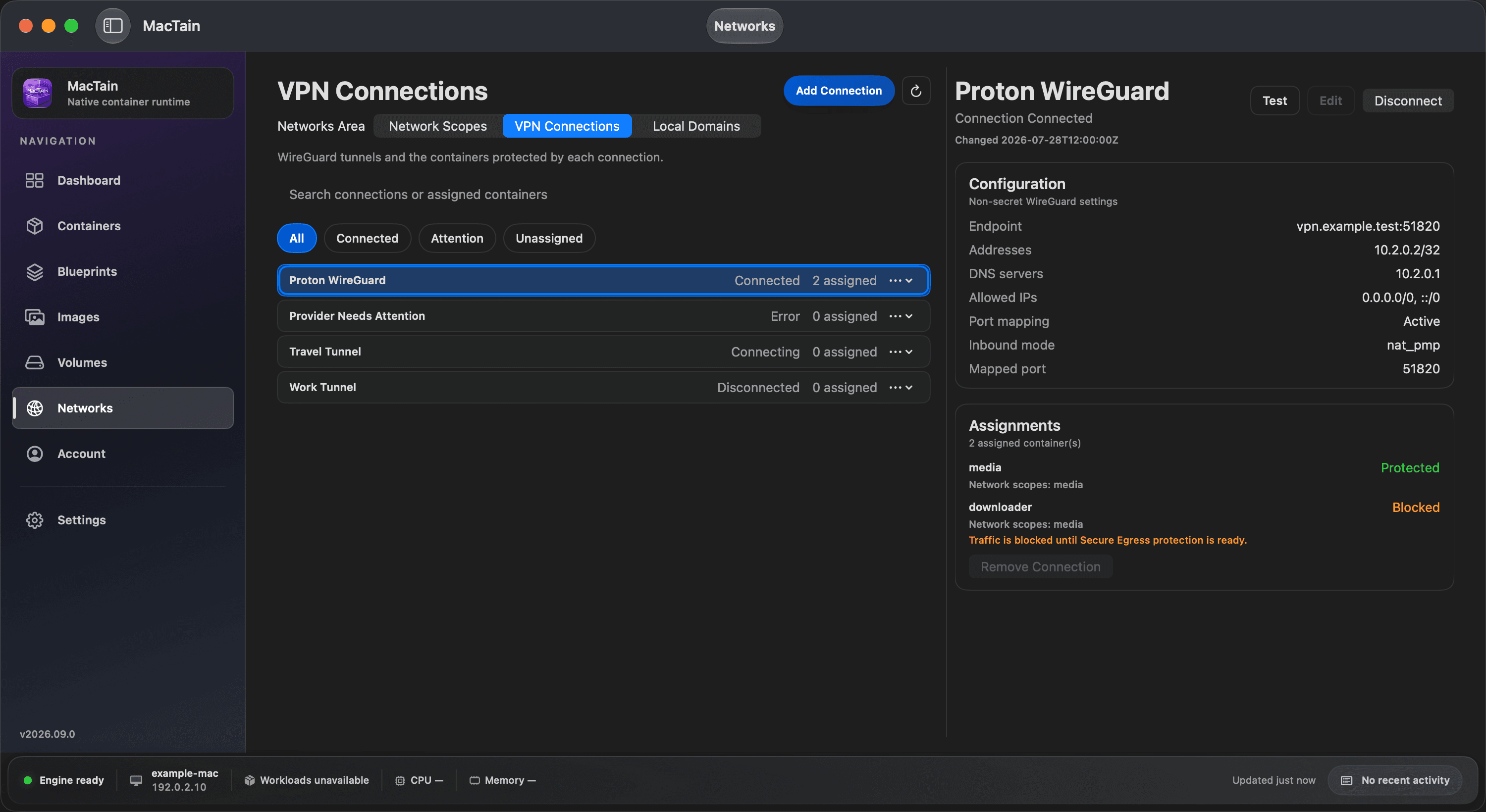The height and width of the screenshot is (812, 1486).
Task: Switch to VPN Connections tab
Action: pyautogui.click(x=567, y=126)
